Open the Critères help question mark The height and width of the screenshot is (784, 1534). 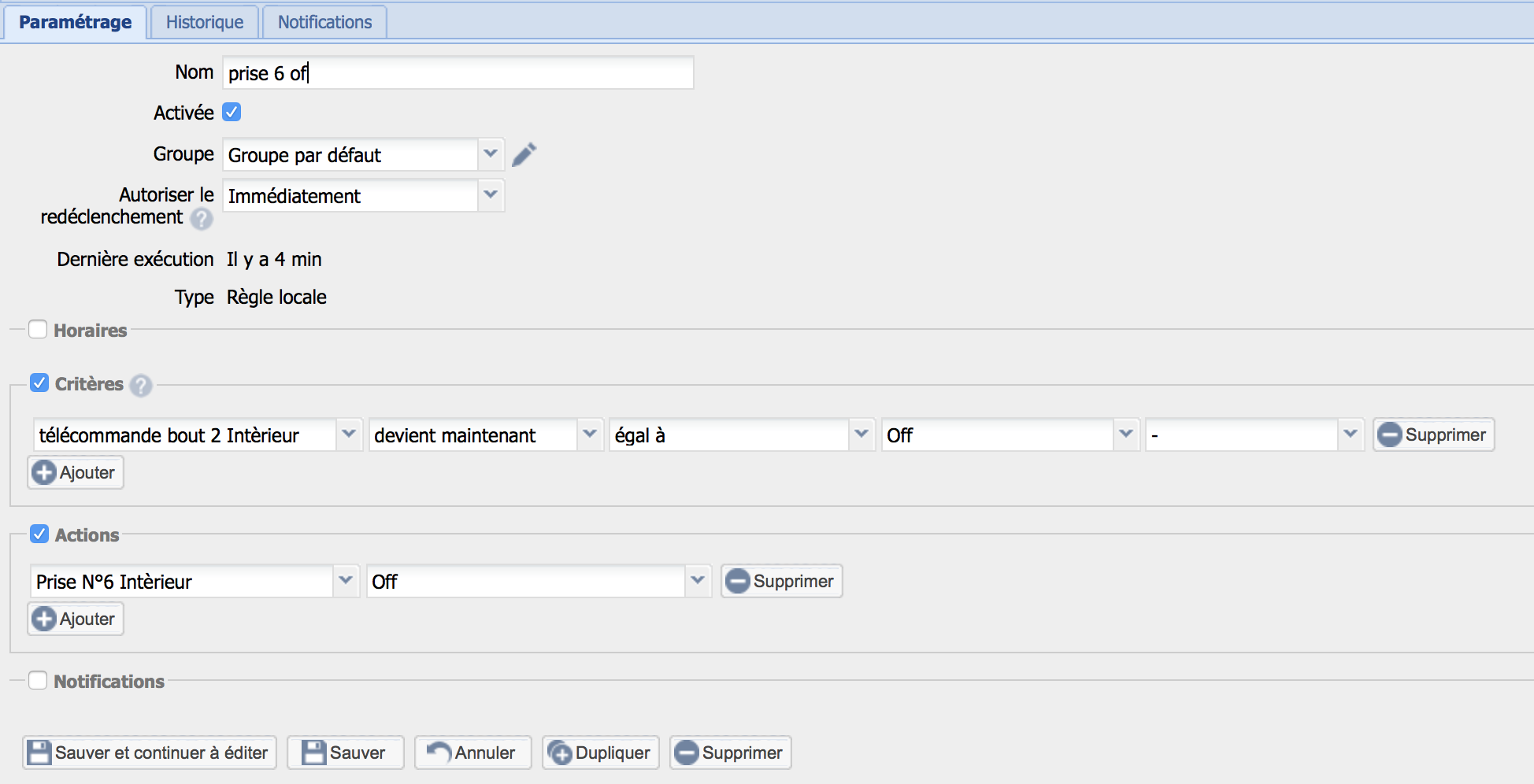point(141,385)
